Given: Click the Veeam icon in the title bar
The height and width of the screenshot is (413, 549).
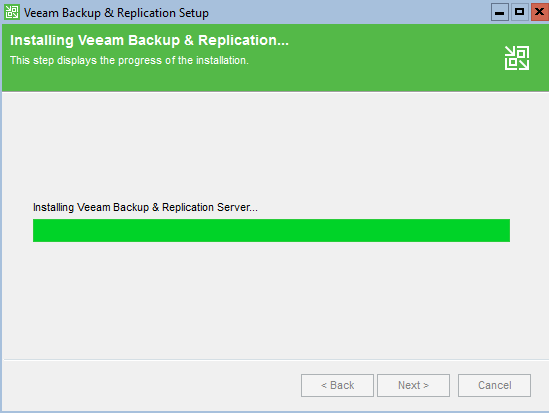Looking at the screenshot, I should [x=12, y=12].
